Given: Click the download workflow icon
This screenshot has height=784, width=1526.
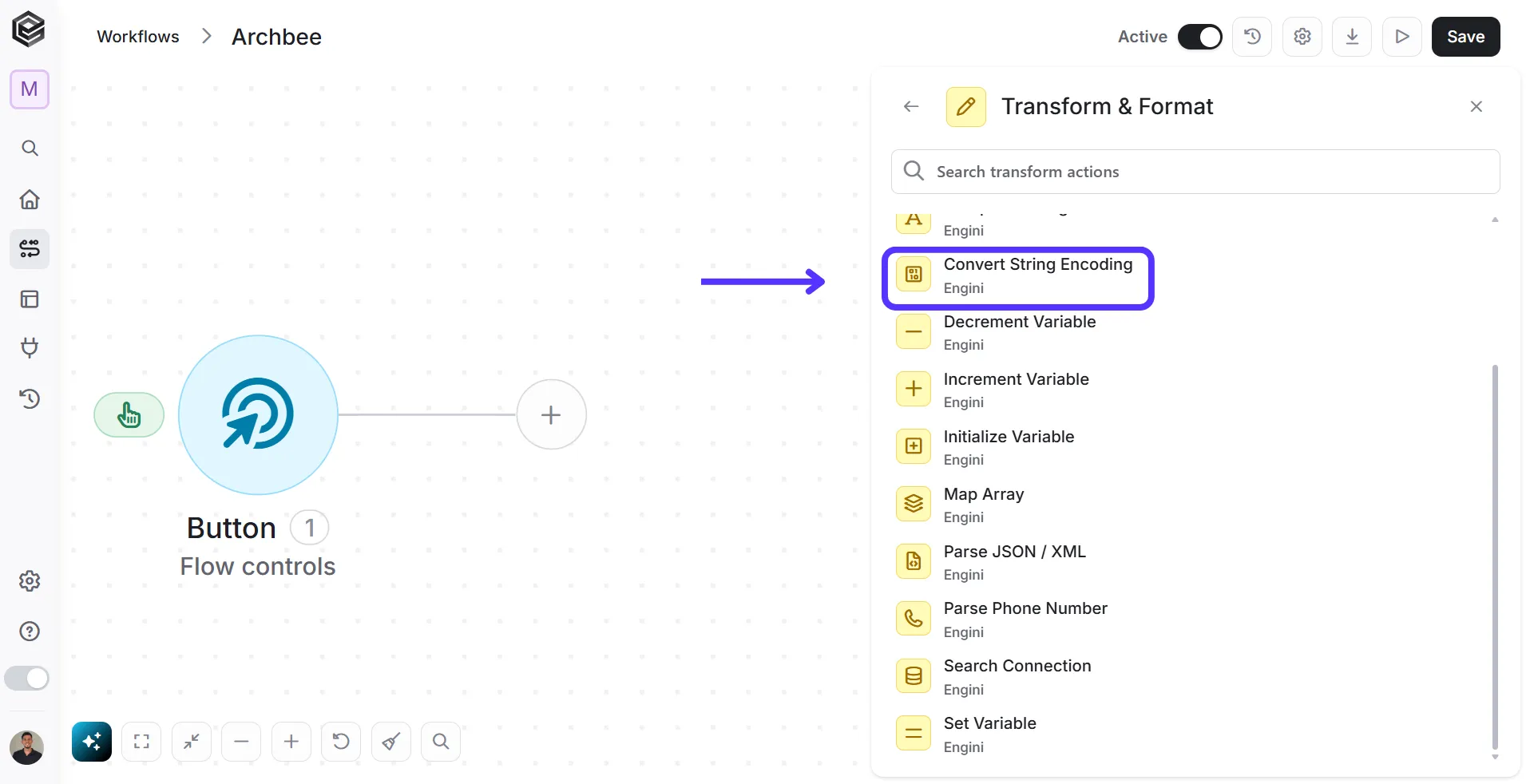Looking at the screenshot, I should (x=1352, y=37).
